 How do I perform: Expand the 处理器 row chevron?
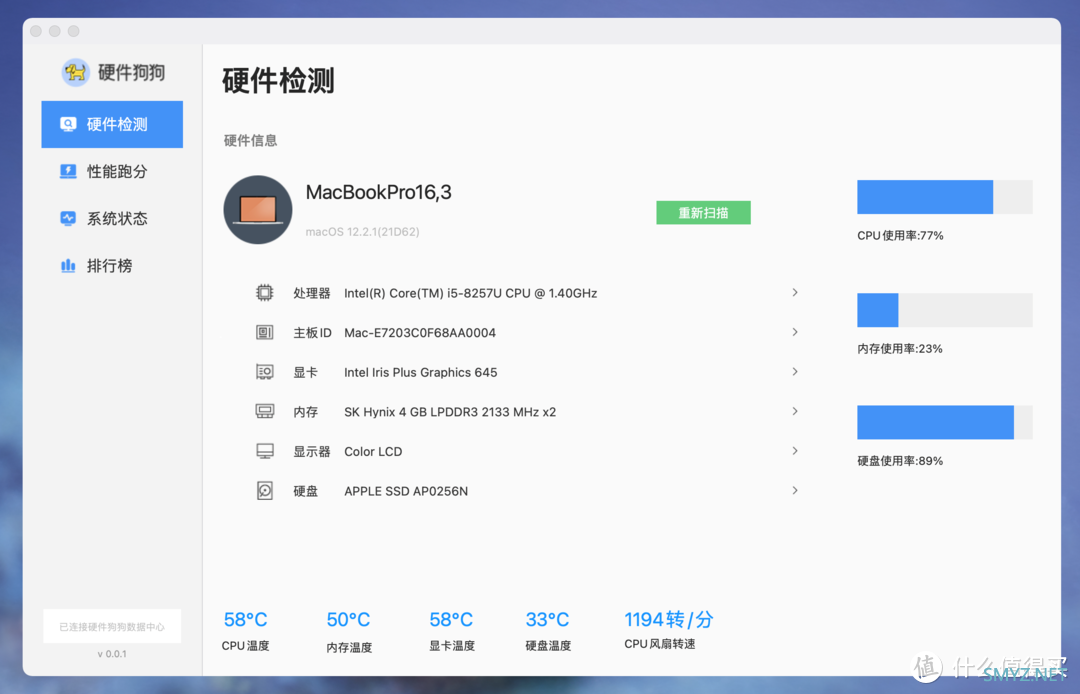[795, 293]
